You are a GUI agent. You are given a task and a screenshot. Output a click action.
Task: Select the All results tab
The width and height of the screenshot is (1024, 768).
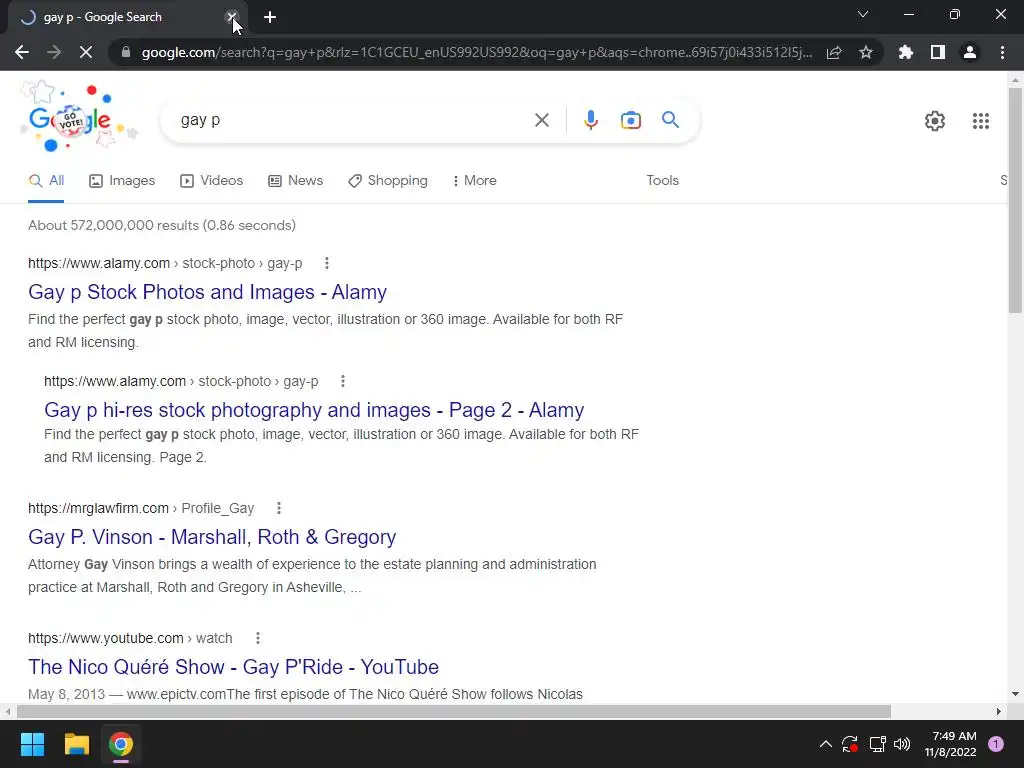[x=46, y=181]
